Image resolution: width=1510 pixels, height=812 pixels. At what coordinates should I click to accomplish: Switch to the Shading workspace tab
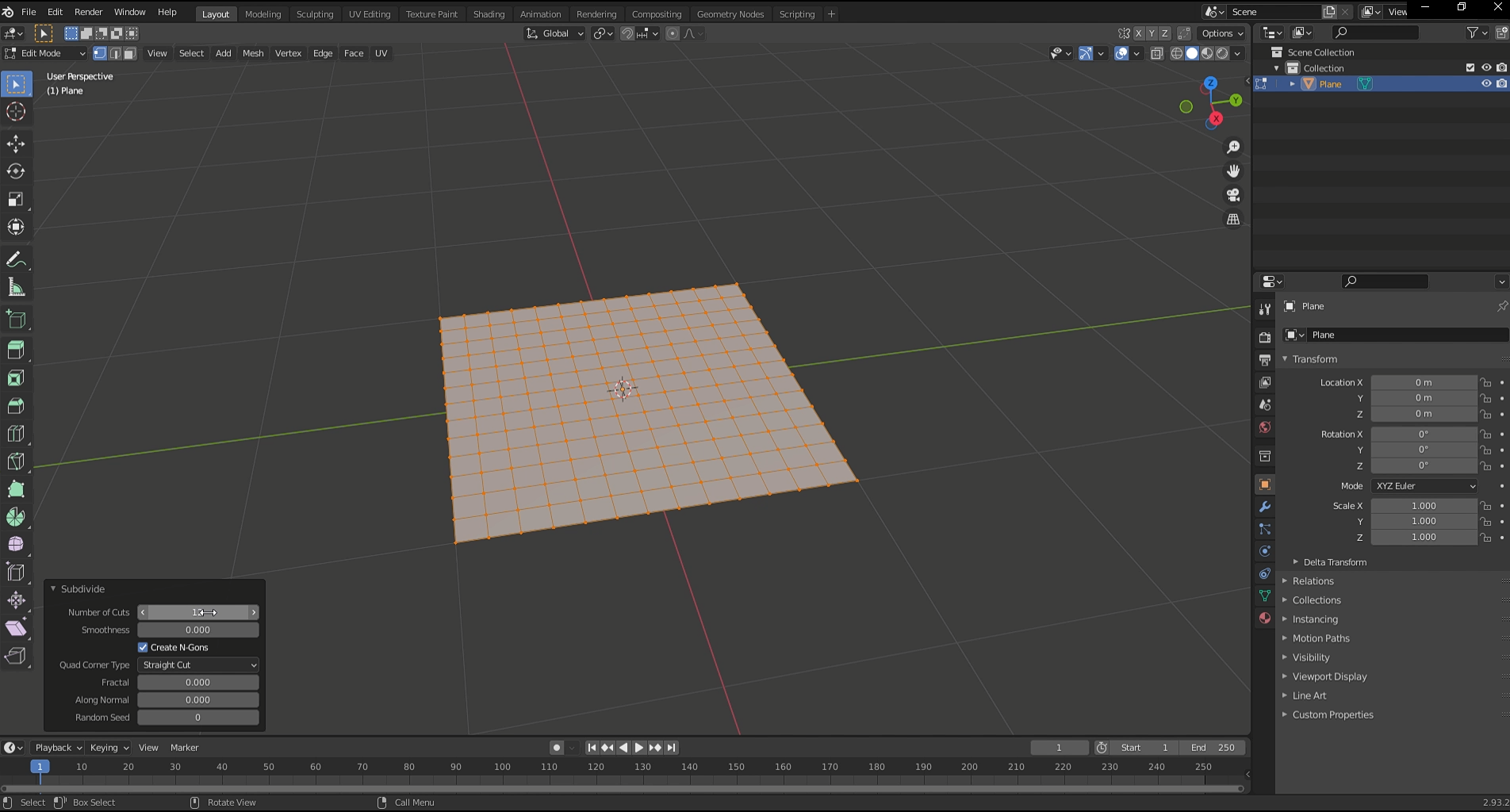[x=489, y=13]
